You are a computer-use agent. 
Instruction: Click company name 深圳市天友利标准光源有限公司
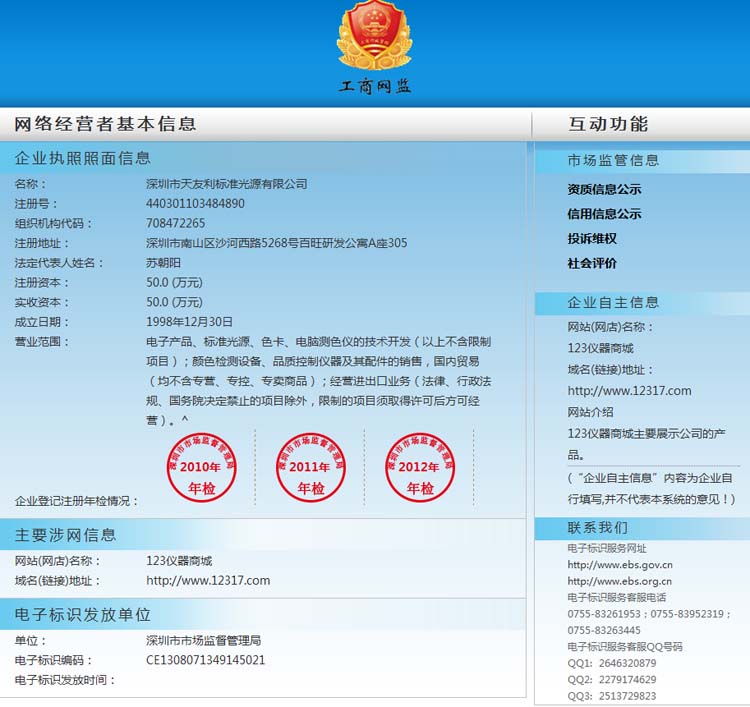click(x=227, y=184)
